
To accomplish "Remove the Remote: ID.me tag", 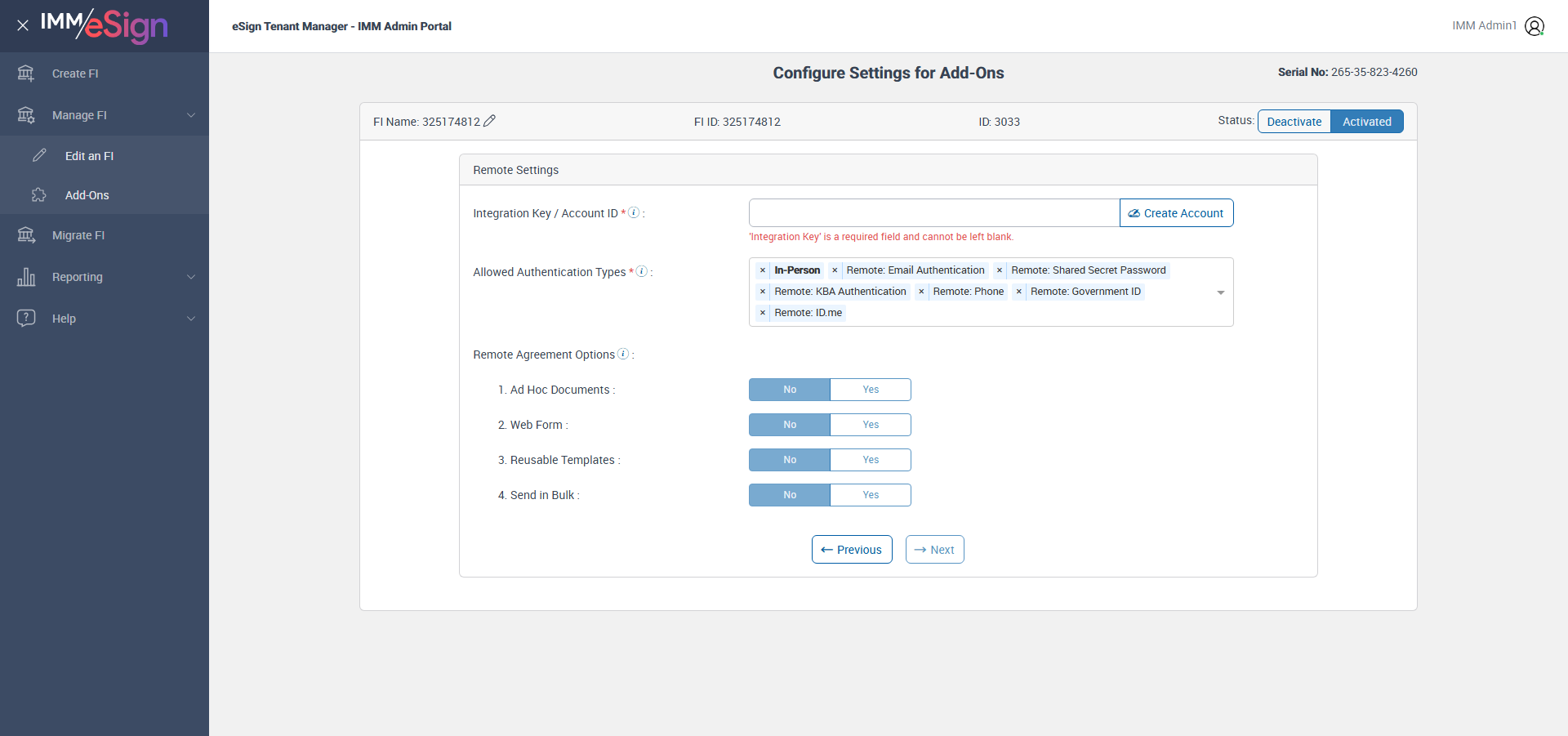I will (763, 313).
